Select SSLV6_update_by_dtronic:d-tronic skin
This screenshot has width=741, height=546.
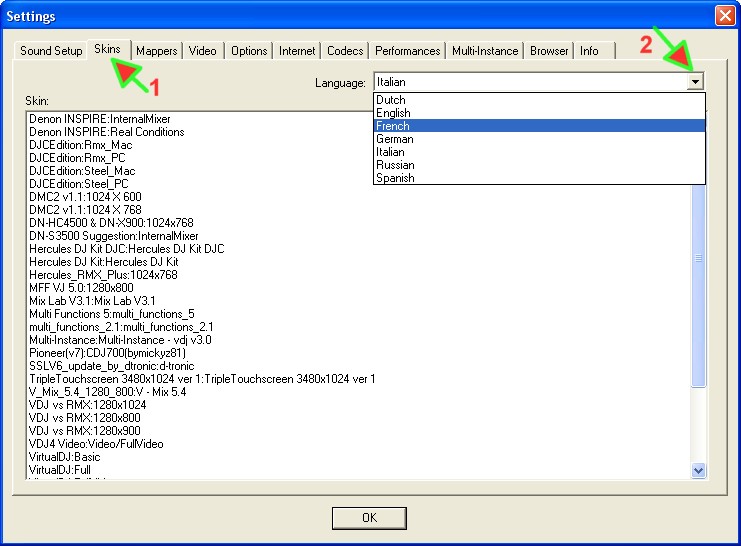pyautogui.click(x=112, y=366)
